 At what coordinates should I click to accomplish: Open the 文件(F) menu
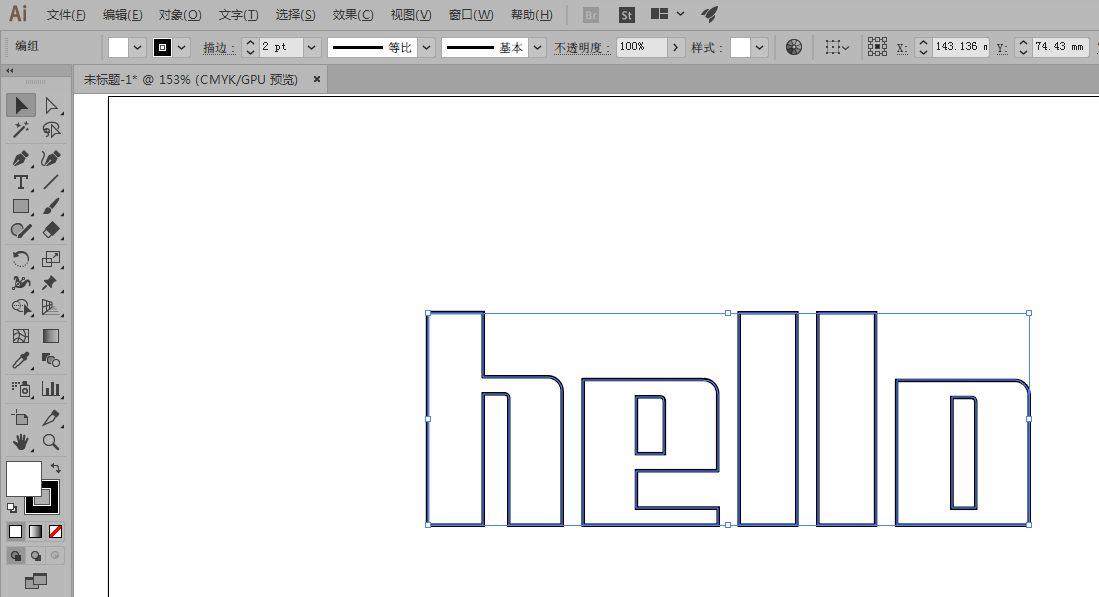[66, 15]
